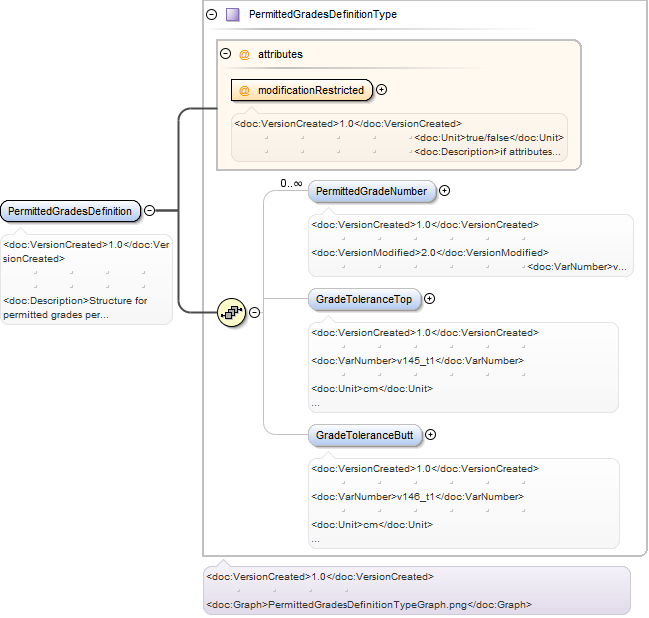649x618 pixels.
Task: Collapse the PermittedGradesDefinition element
Action: click(149, 210)
